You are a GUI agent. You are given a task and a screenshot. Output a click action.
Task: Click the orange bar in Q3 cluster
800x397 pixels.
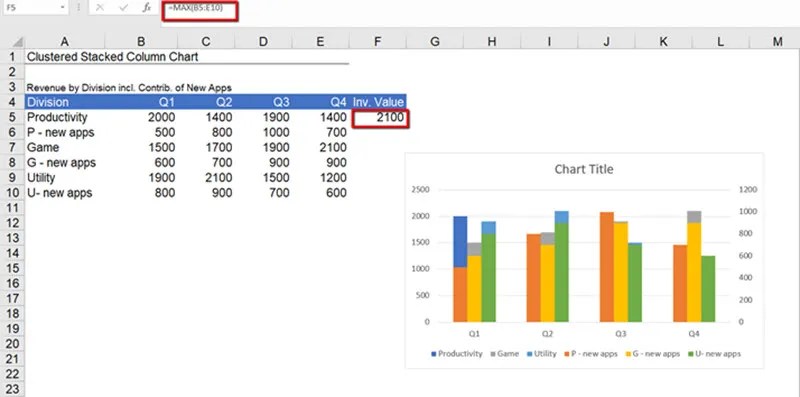tap(607, 267)
